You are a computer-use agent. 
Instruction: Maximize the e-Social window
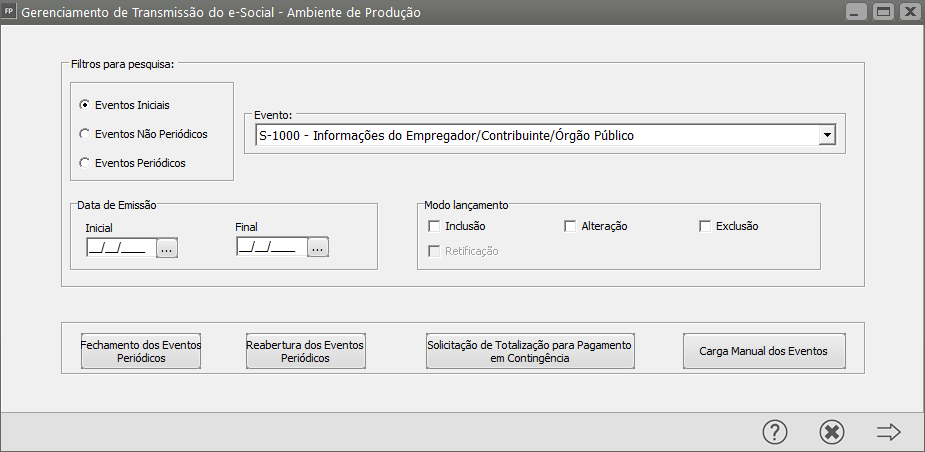(882, 12)
